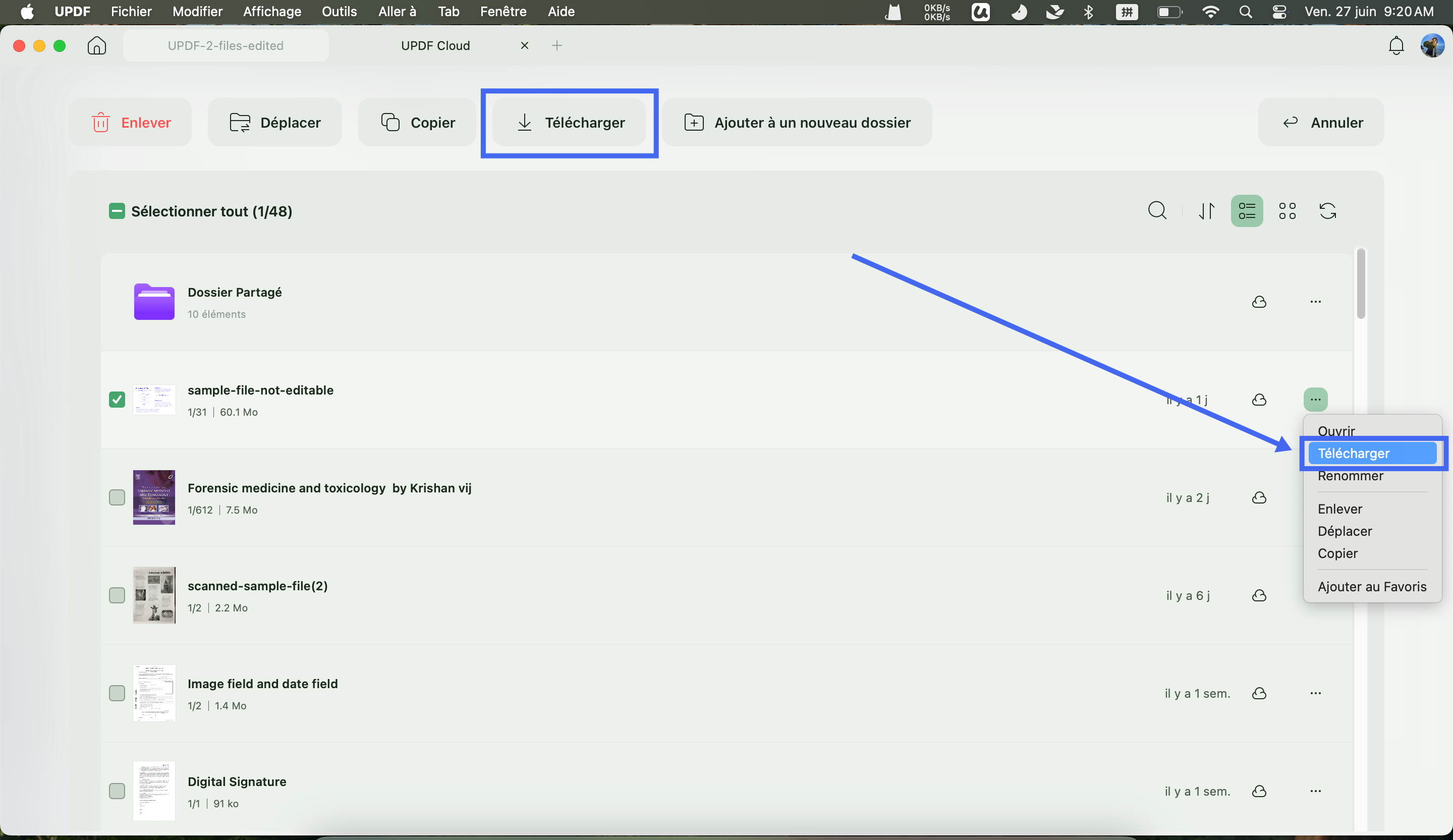Open the Apple menu
The image size is (1453, 840).
pos(27,12)
